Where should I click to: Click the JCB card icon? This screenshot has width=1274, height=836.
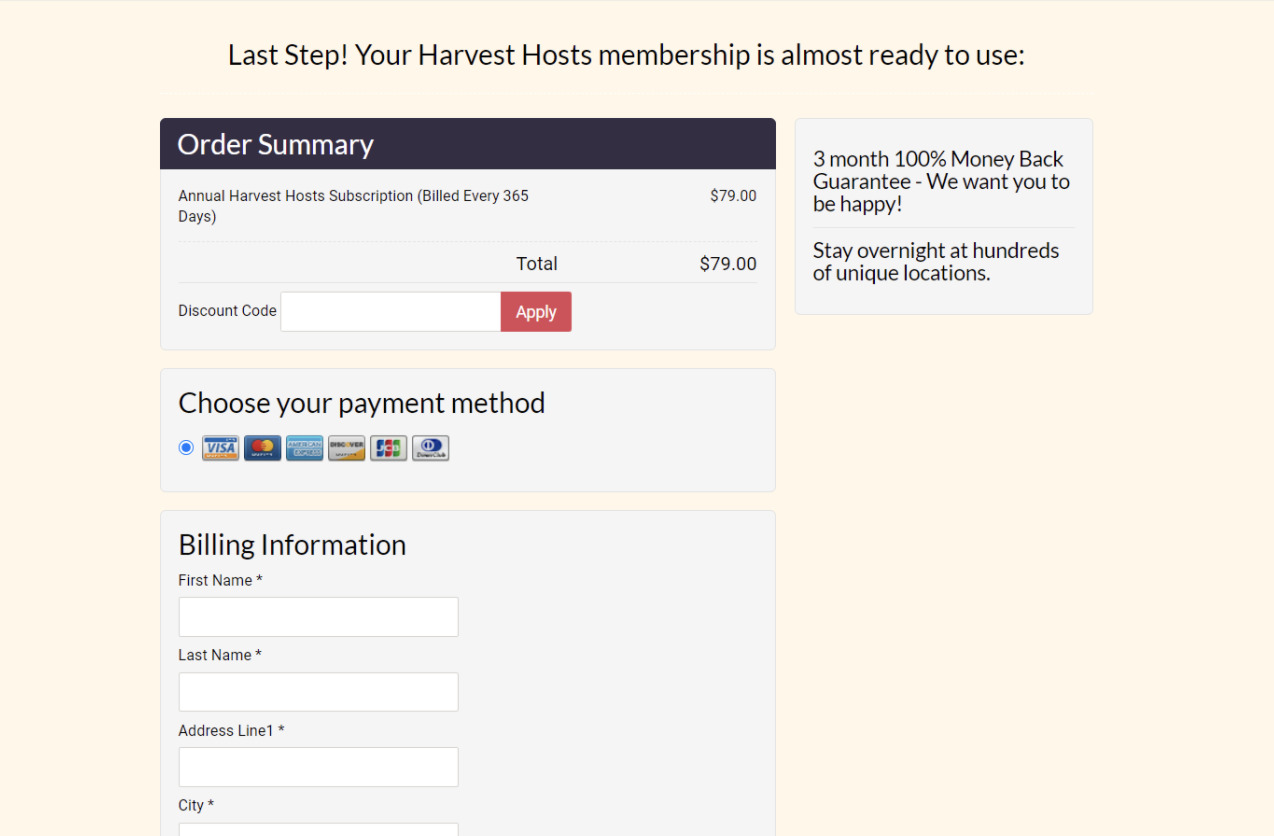[389, 448]
